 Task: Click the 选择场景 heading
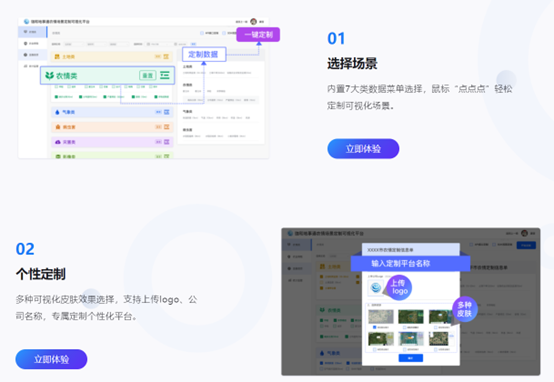click(352, 64)
